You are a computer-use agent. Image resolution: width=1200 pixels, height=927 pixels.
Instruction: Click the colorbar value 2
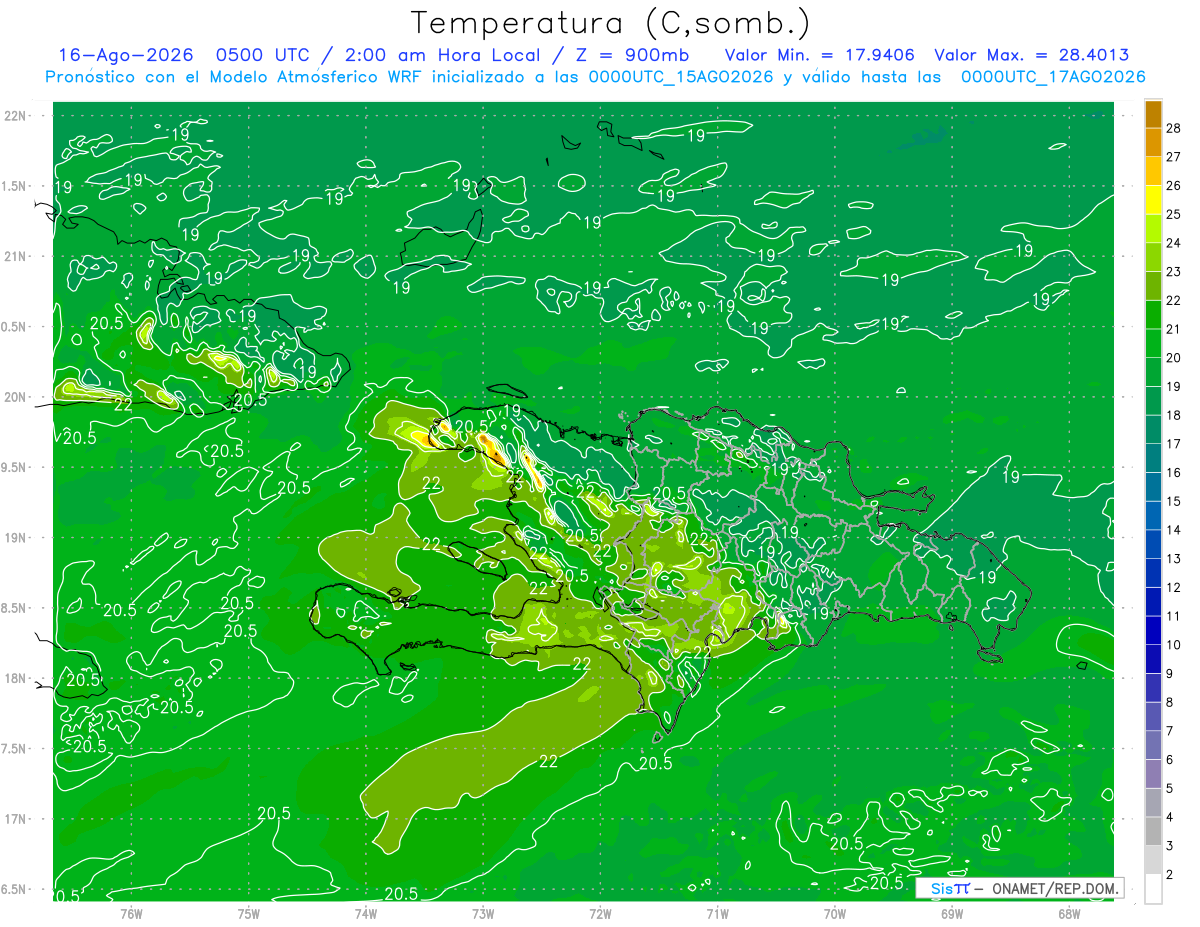(1170, 875)
